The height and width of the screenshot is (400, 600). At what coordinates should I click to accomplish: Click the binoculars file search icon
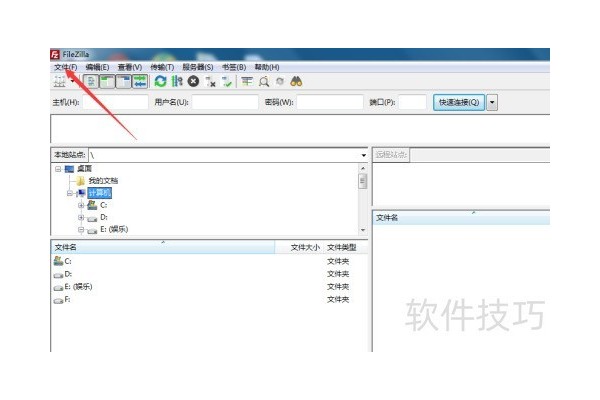pos(297,81)
